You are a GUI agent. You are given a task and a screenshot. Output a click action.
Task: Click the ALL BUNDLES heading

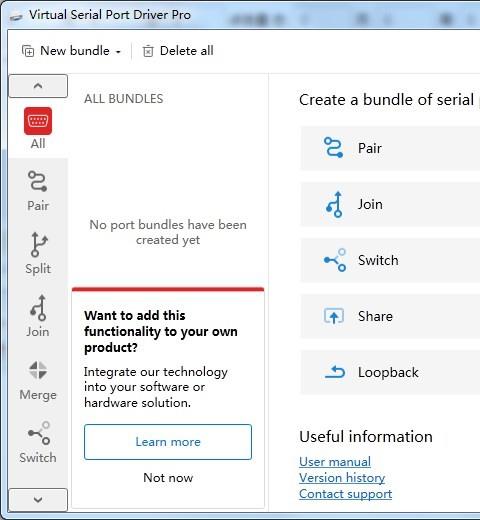[x=124, y=99]
